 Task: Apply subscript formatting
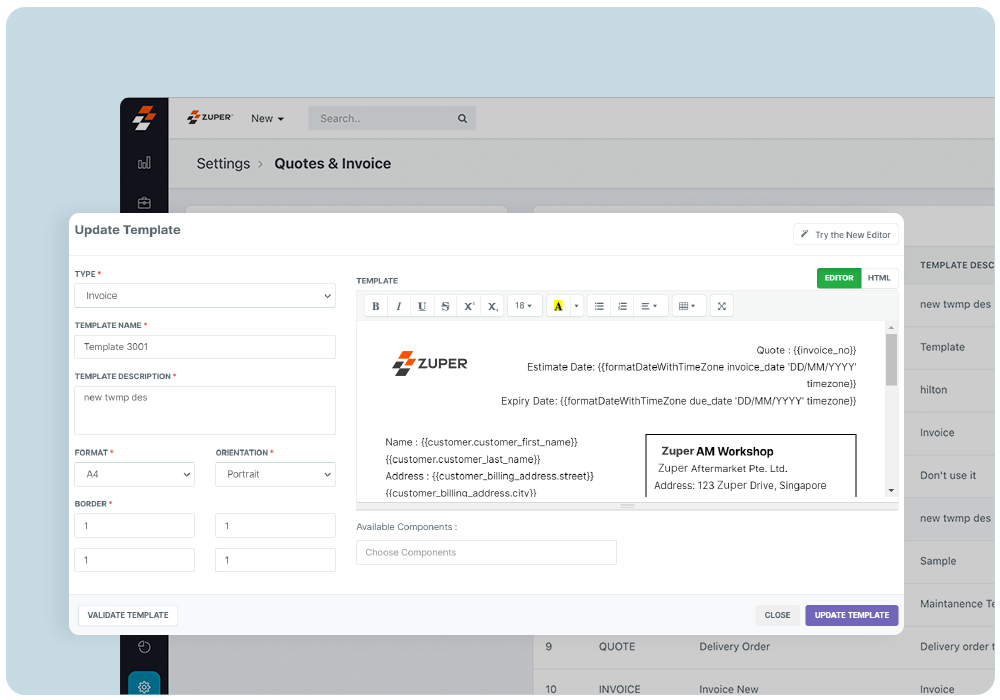tap(492, 306)
